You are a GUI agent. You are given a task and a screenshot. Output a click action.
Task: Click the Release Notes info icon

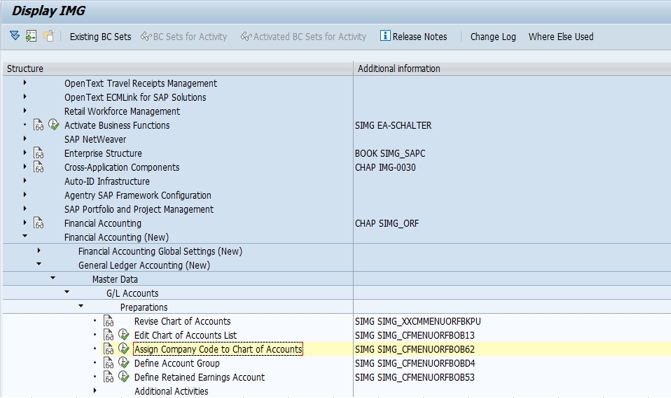(385, 36)
